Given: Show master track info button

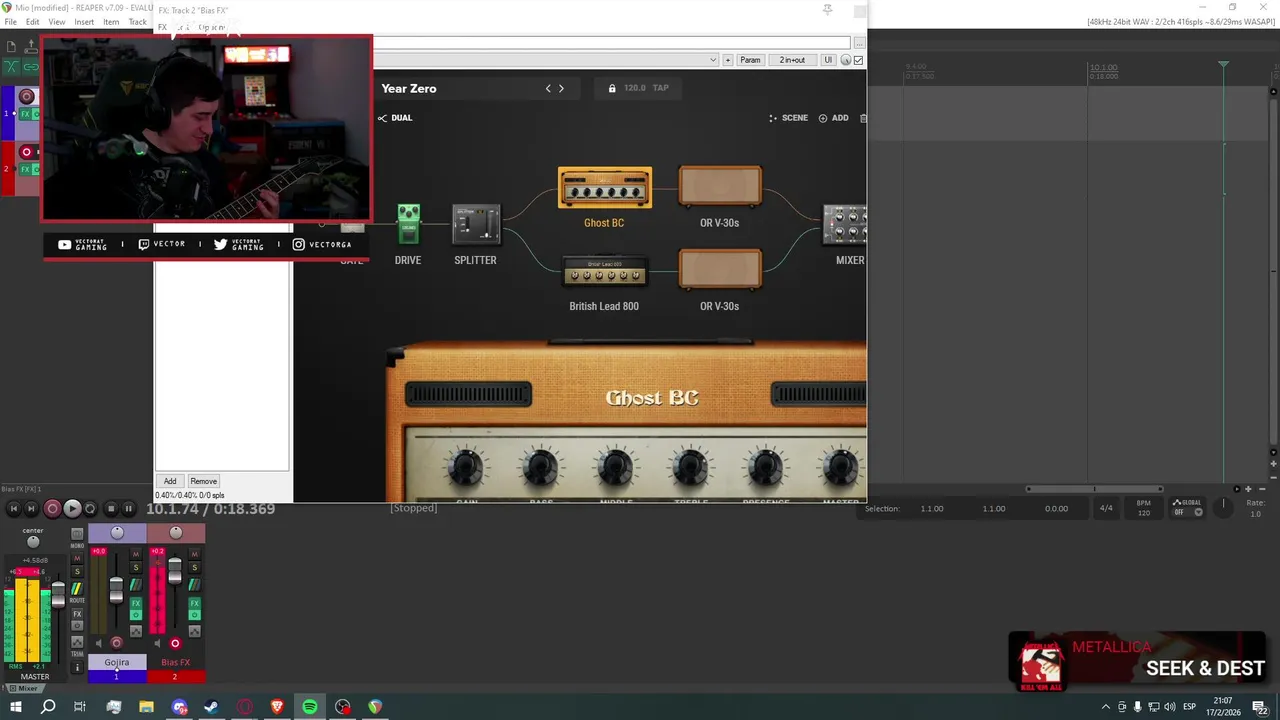Looking at the screenshot, I should tap(77, 667).
